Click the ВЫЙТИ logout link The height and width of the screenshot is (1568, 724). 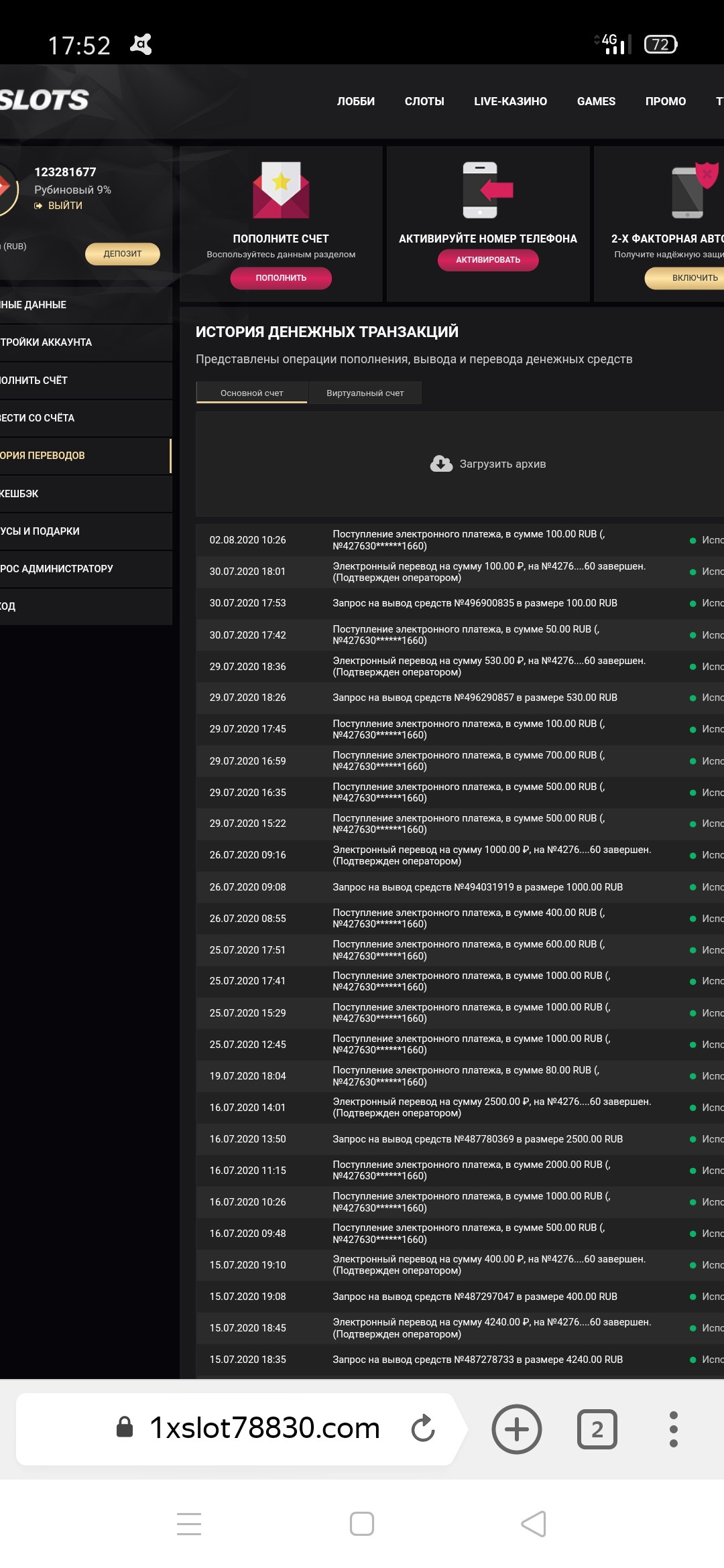[64, 206]
